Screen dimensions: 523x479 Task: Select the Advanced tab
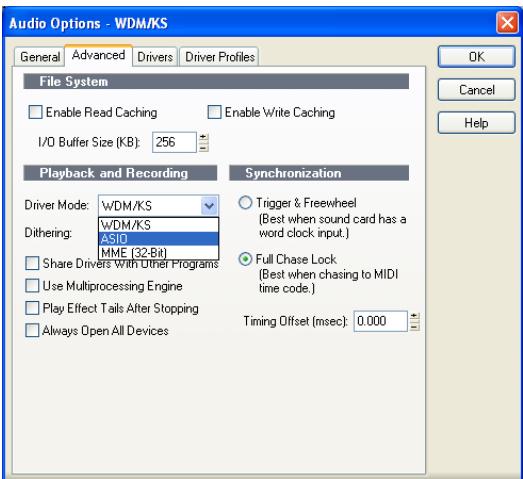point(98,55)
